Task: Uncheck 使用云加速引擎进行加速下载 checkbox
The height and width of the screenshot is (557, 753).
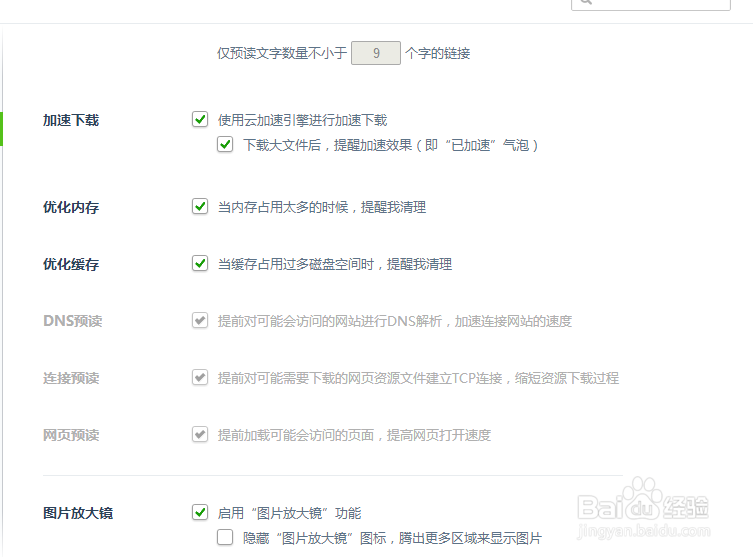Action: 200,119
